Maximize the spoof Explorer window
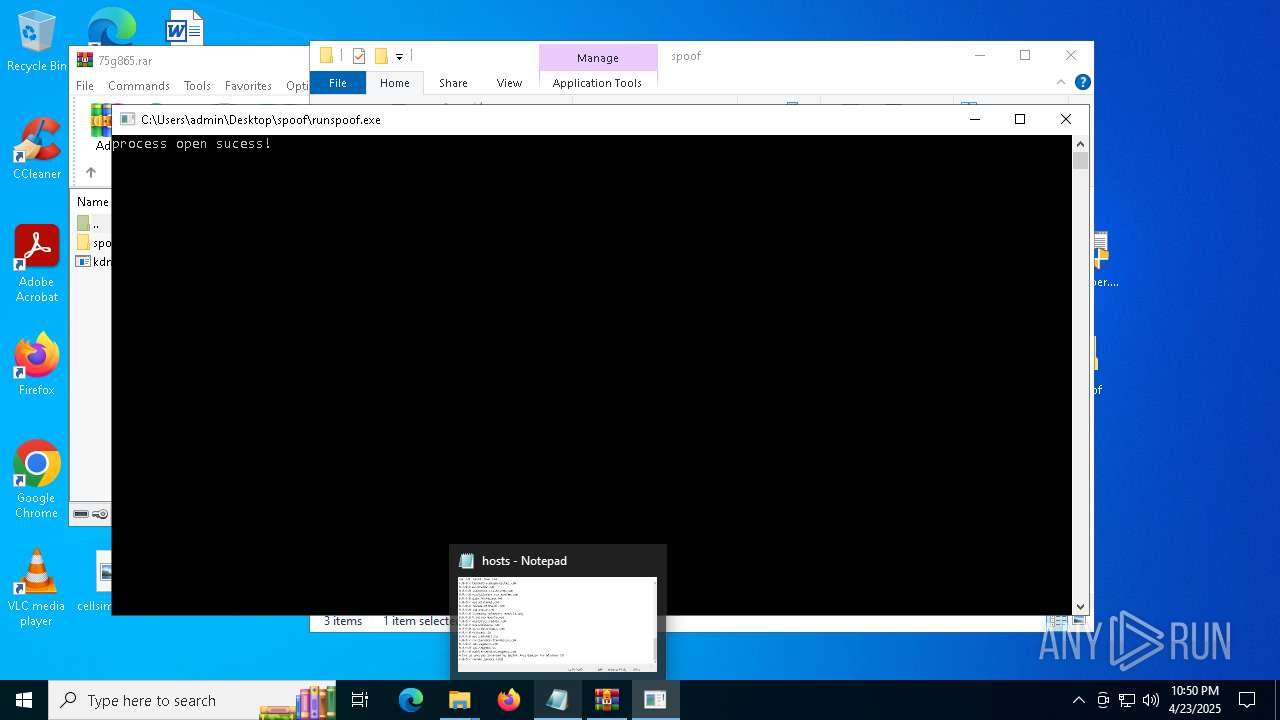 [x=1025, y=55]
